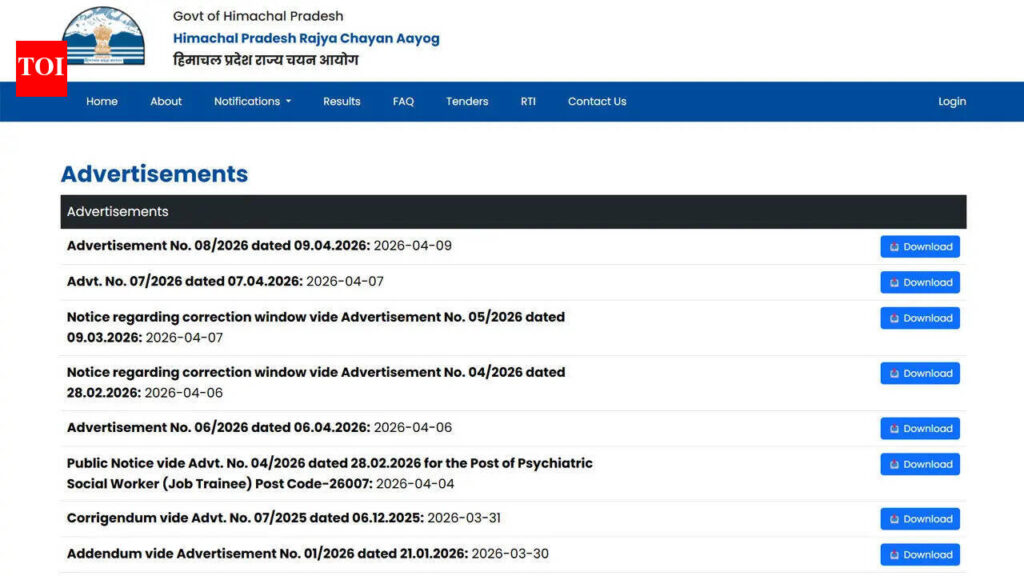This screenshot has width=1024, height=576.
Task: Download correction window notice for Advertisement 05/2026
Action: click(x=919, y=318)
